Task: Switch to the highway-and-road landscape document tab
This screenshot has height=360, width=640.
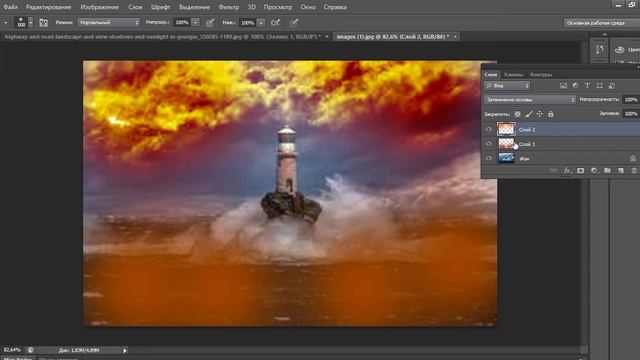Action: (x=162, y=37)
